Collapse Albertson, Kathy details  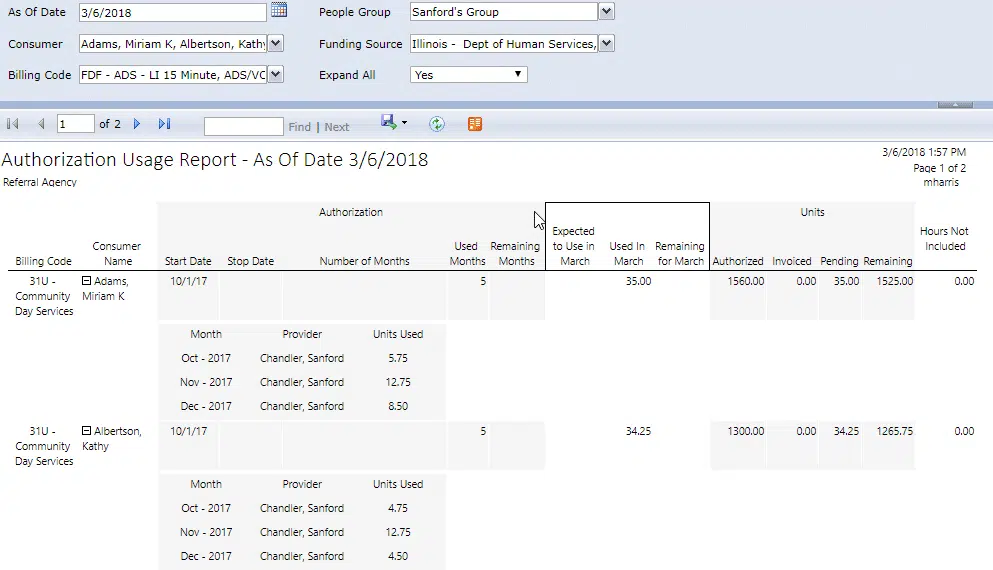pos(87,431)
